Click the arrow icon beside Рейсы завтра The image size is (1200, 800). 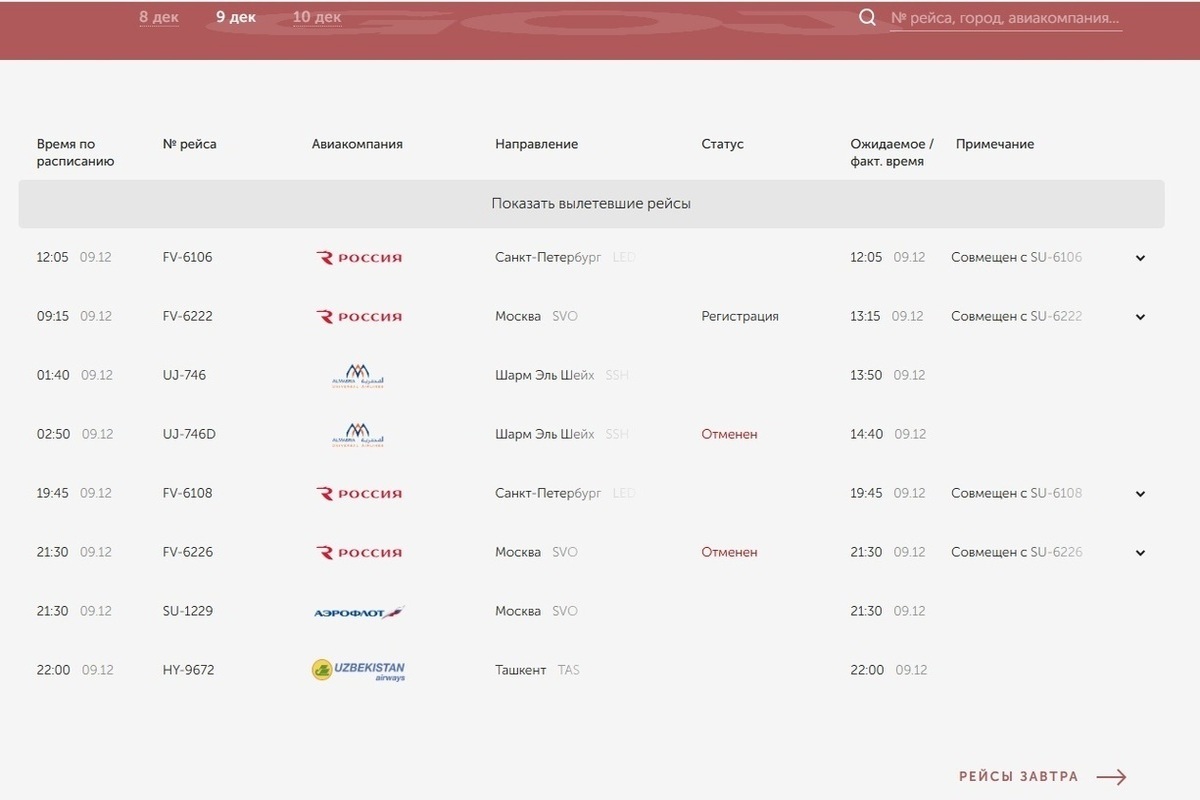tap(1111, 777)
